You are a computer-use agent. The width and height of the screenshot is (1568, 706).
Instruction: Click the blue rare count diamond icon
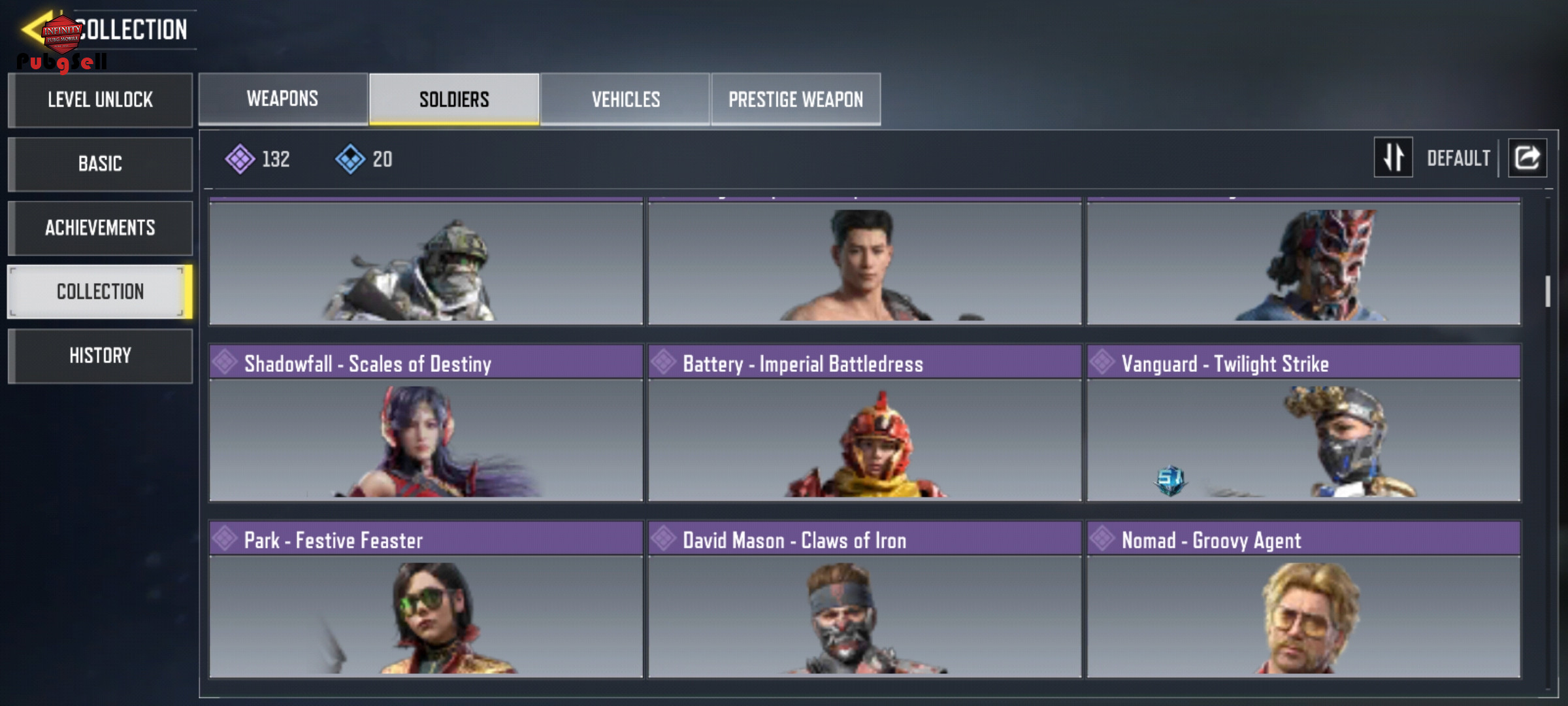(x=350, y=159)
